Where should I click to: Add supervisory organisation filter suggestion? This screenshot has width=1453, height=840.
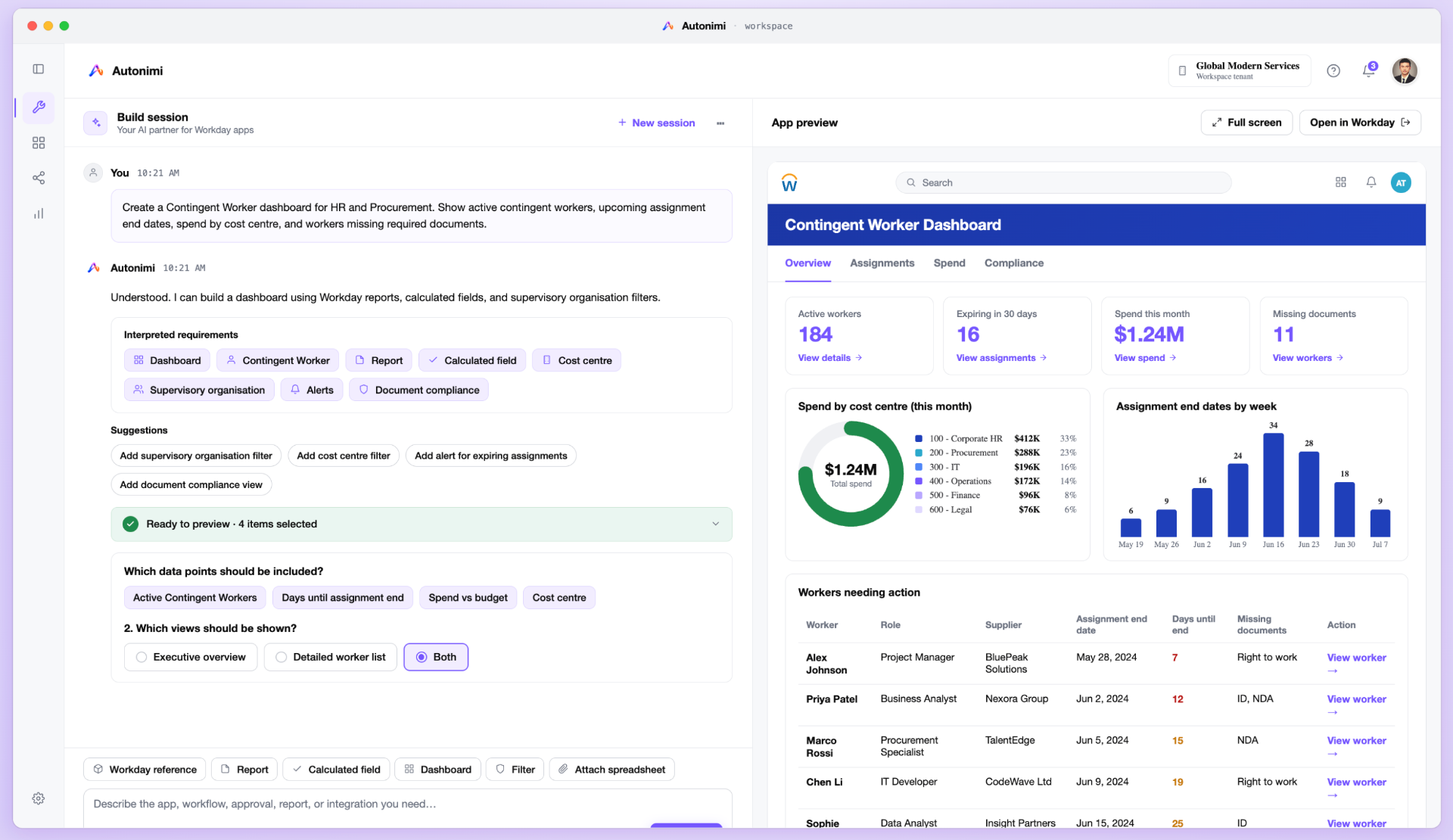click(x=196, y=456)
